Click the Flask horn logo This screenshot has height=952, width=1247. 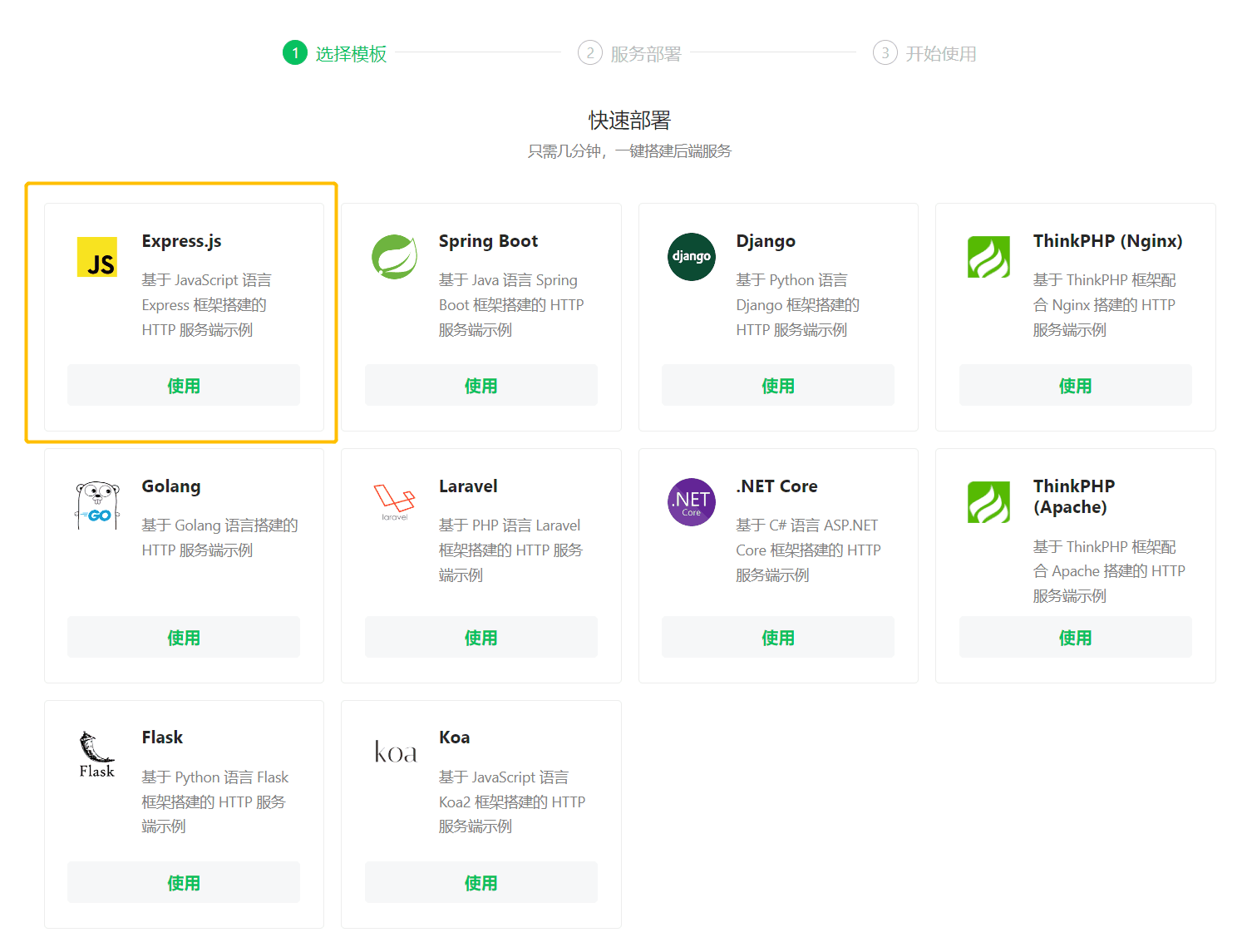click(97, 754)
